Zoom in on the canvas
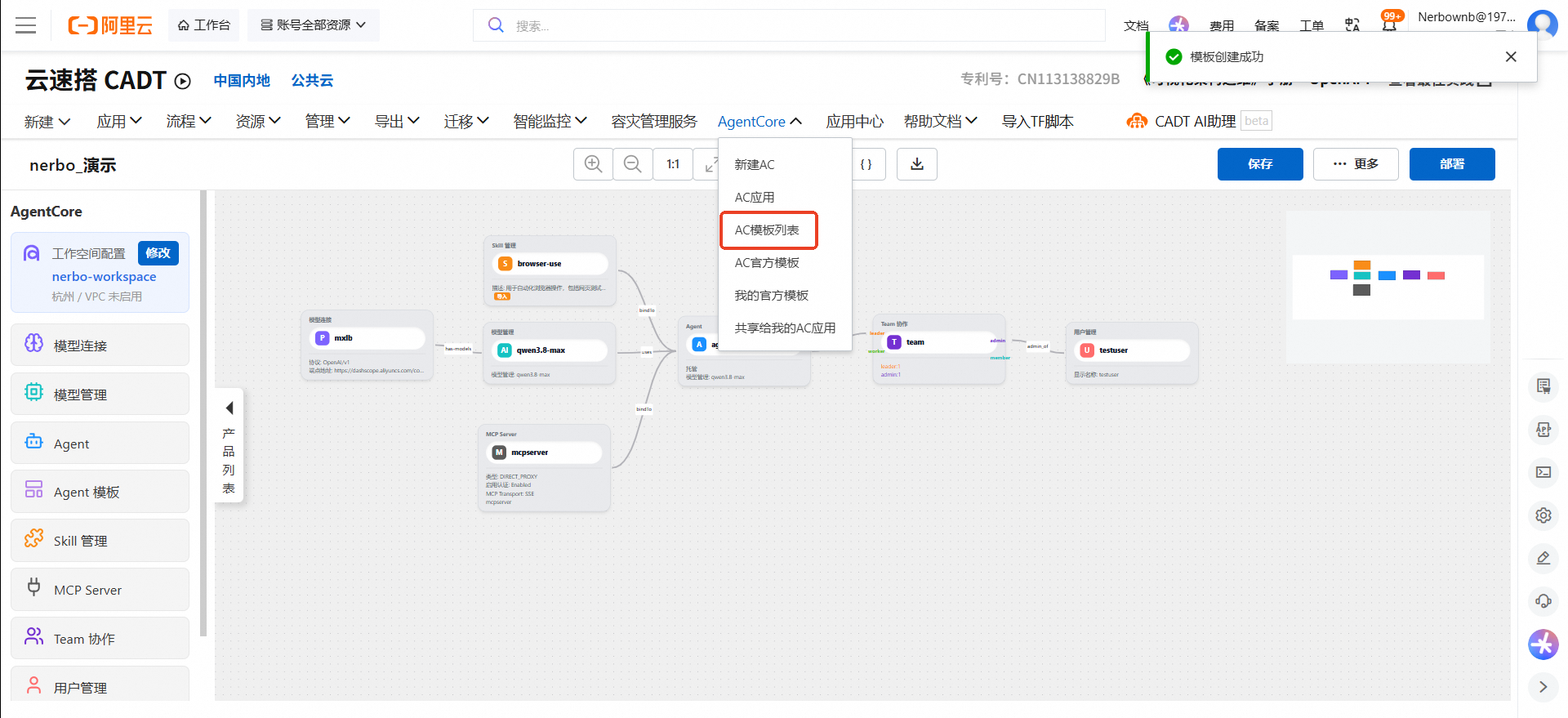 click(593, 164)
